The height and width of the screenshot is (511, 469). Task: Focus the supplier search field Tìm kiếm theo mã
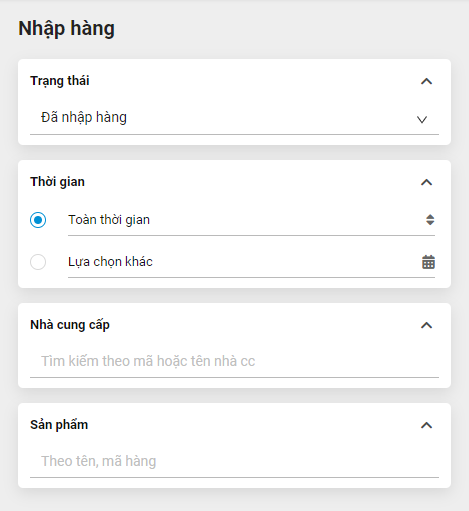(x=234, y=361)
